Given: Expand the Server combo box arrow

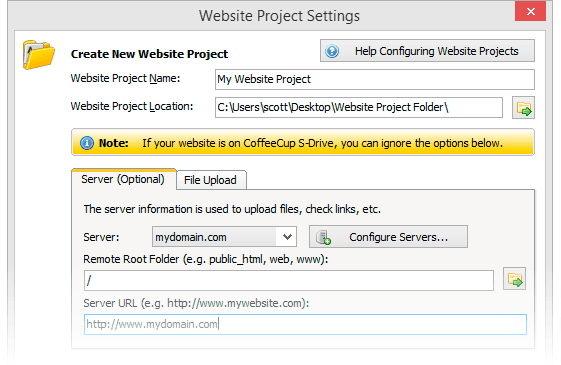Looking at the screenshot, I should pyautogui.click(x=287, y=237).
